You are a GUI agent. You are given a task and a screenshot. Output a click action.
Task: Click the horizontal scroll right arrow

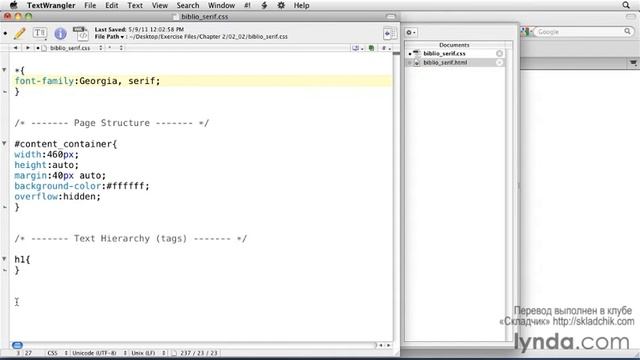tap(388, 345)
